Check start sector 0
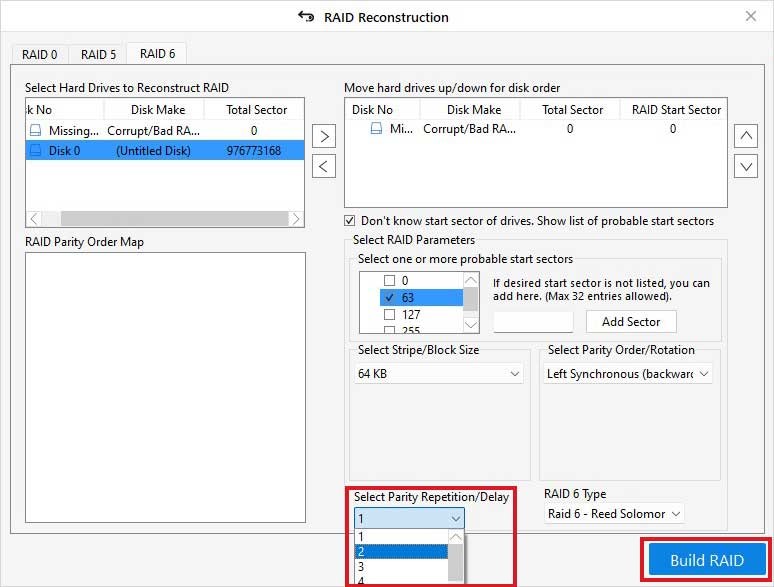The height and width of the screenshot is (587, 774). (x=389, y=280)
